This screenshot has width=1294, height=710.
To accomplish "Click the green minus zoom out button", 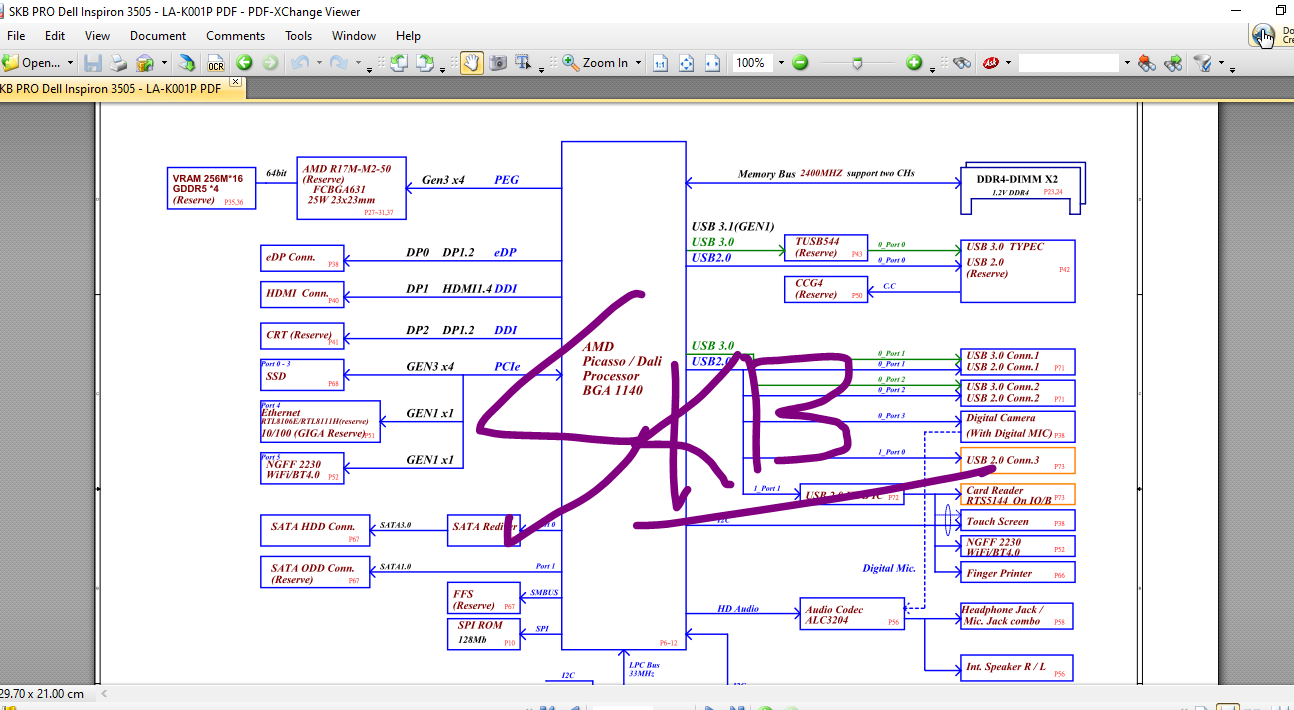I will tap(800, 62).
